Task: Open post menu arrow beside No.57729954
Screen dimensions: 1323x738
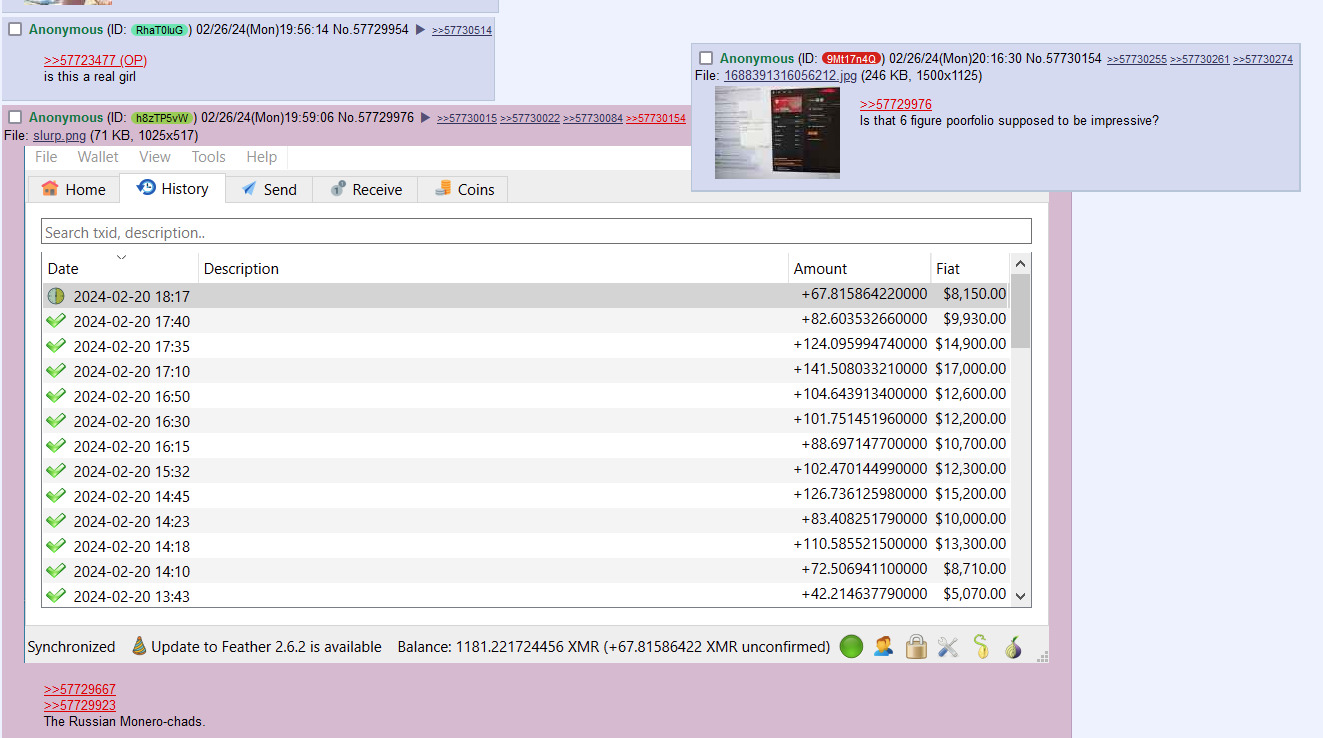Action: coord(420,30)
